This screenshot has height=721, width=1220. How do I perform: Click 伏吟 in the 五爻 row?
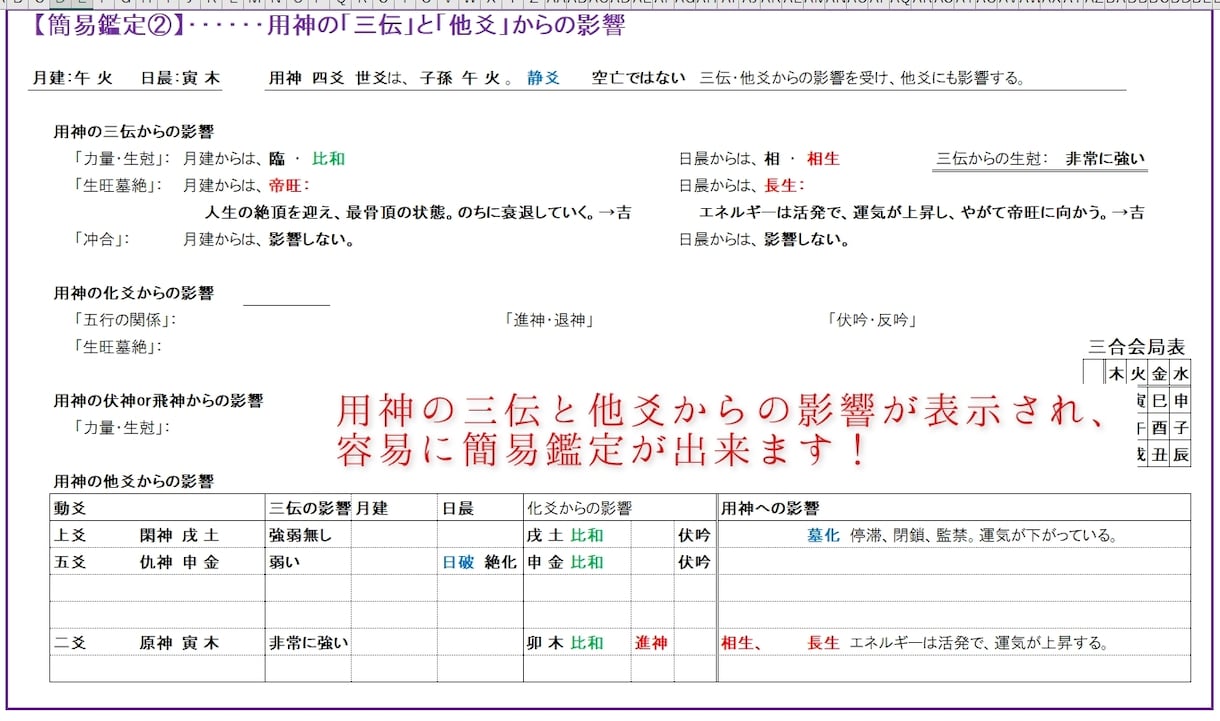[x=694, y=562]
